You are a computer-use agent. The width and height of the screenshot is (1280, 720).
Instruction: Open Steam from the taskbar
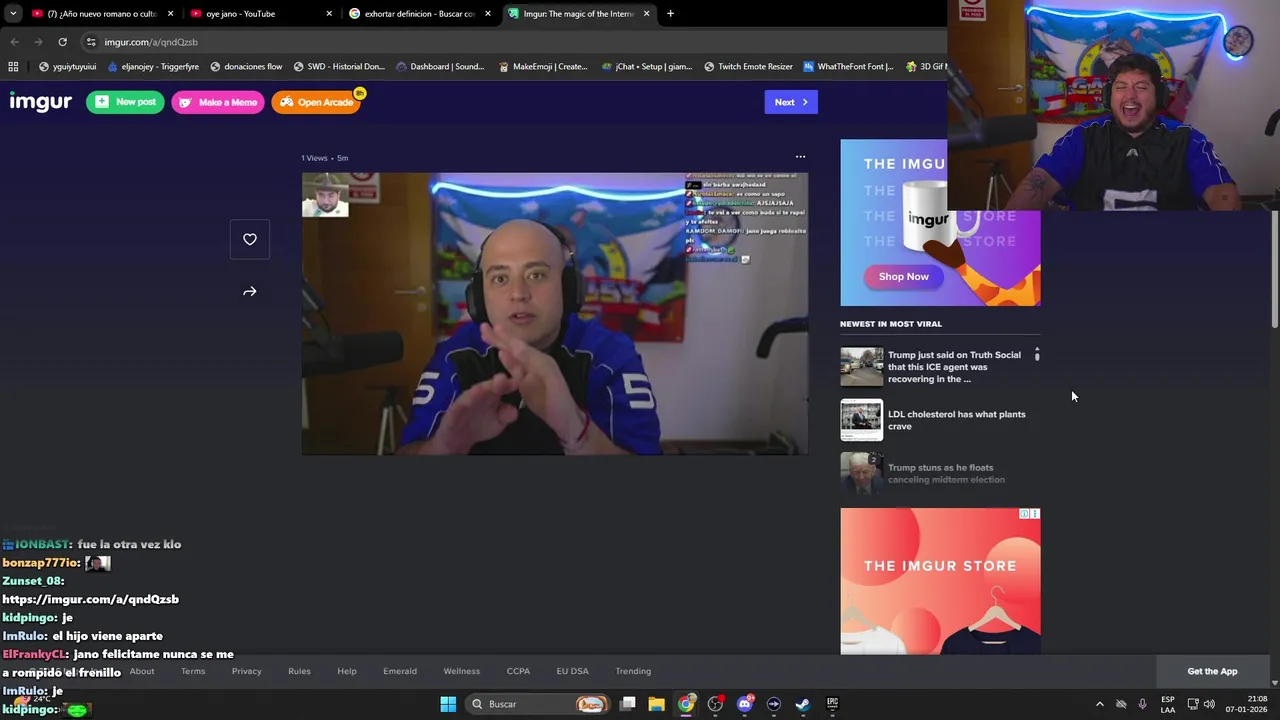pyautogui.click(x=802, y=704)
